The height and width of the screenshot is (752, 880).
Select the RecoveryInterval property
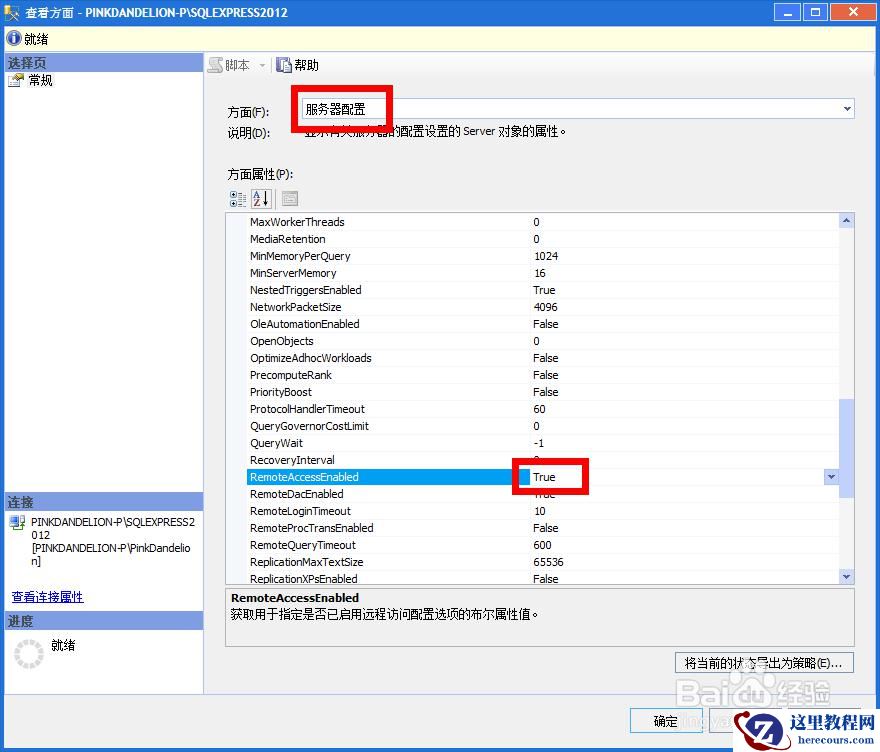click(x=292, y=460)
